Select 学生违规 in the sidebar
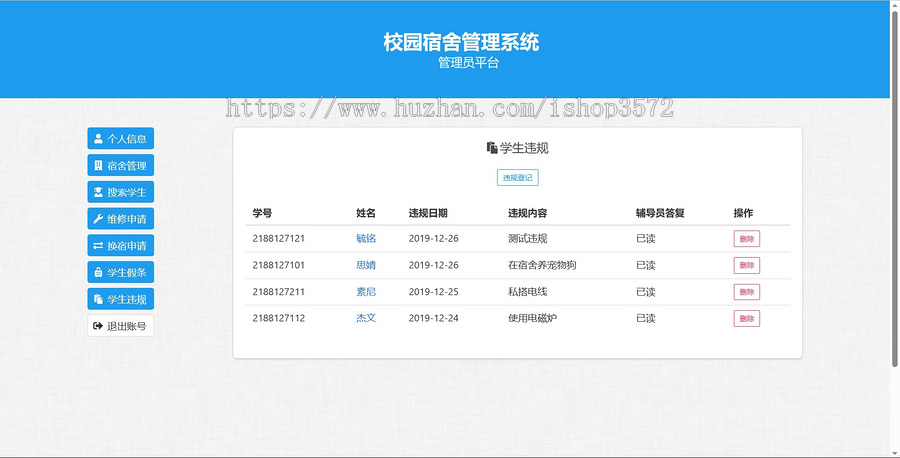 point(121,299)
